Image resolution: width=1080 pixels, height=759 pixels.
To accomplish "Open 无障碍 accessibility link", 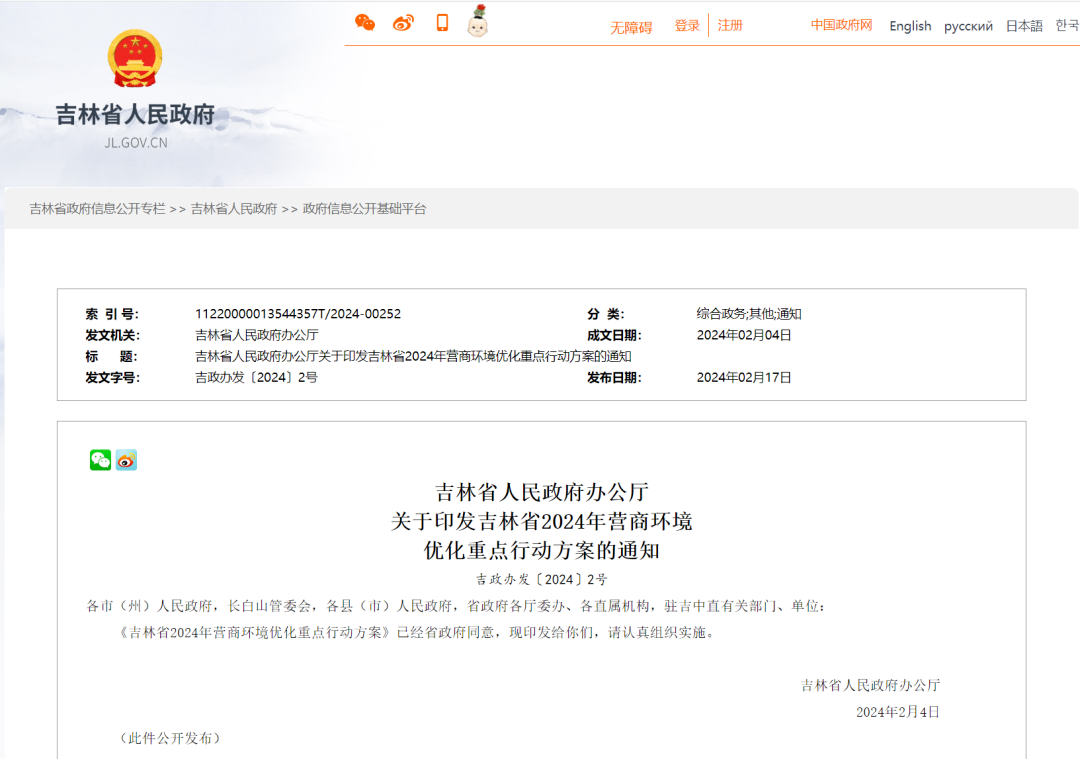I will tap(631, 28).
